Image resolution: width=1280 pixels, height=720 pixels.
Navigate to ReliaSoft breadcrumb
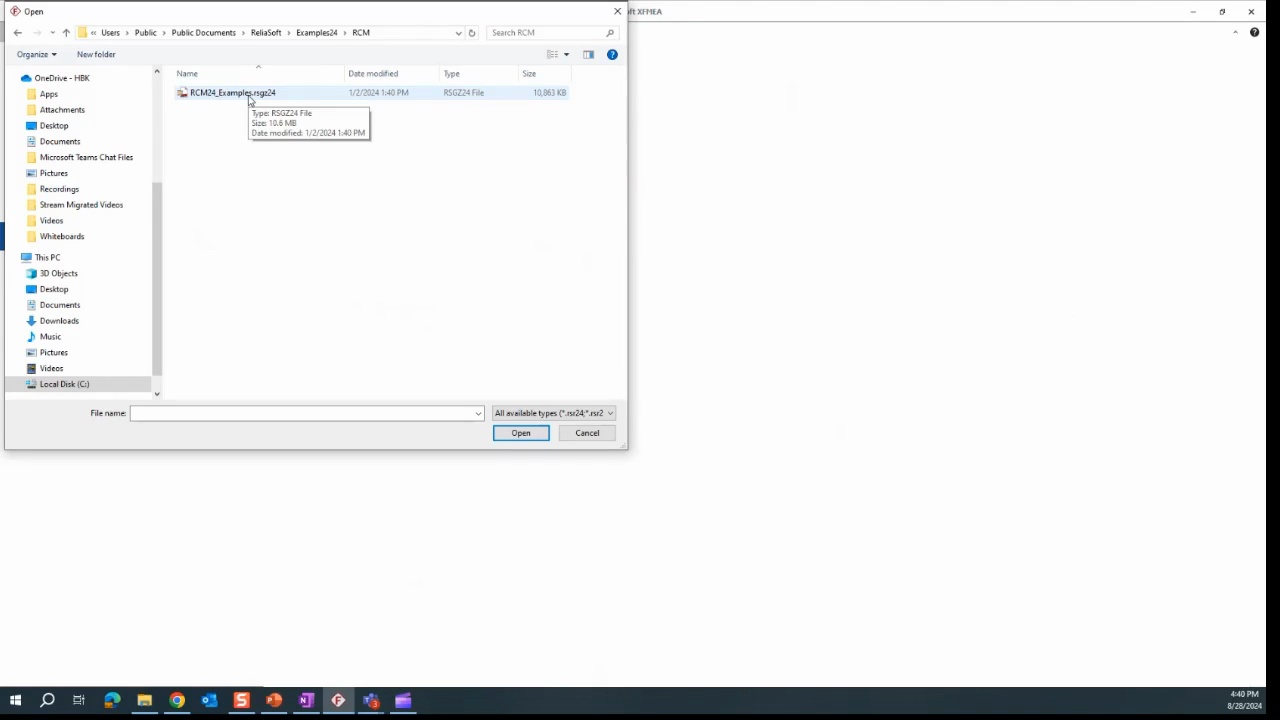tap(266, 33)
